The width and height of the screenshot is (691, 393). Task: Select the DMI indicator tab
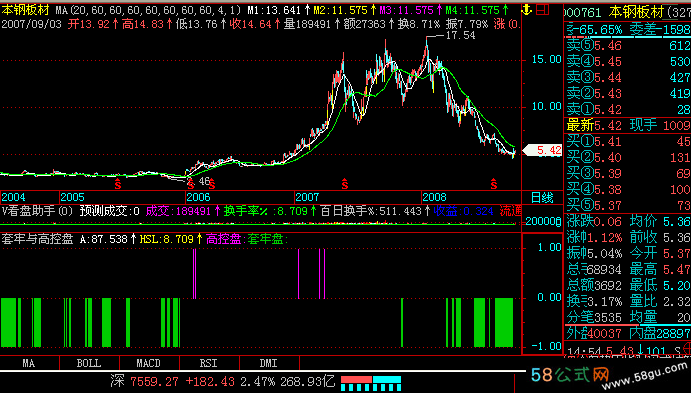tap(269, 363)
